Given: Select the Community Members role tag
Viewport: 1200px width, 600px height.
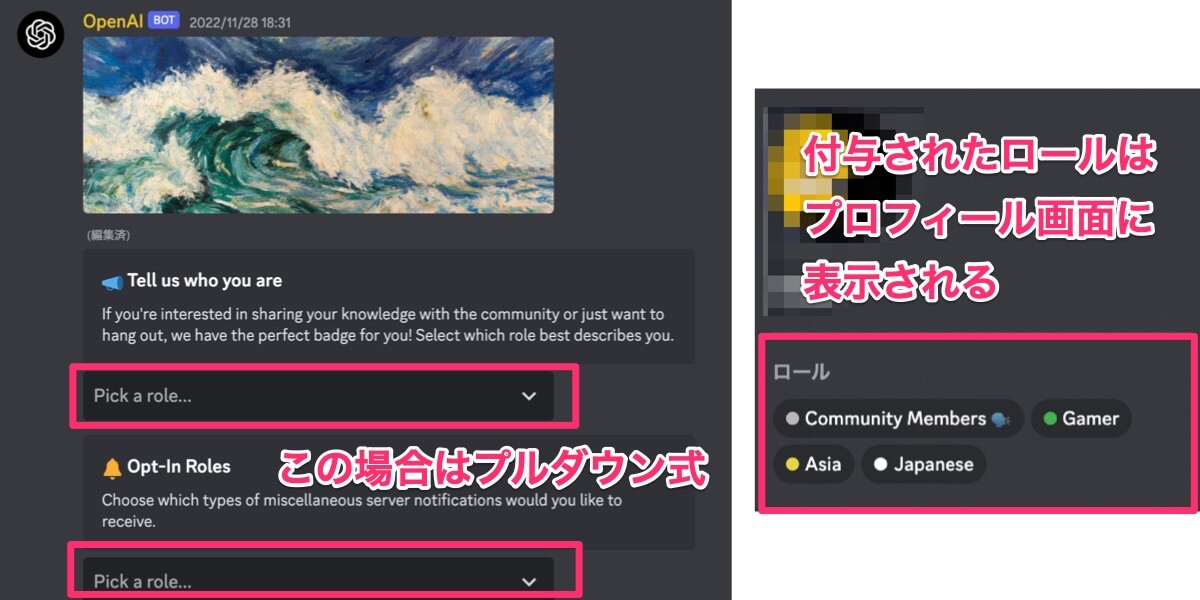Looking at the screenshot, I should tap(897, 419).
